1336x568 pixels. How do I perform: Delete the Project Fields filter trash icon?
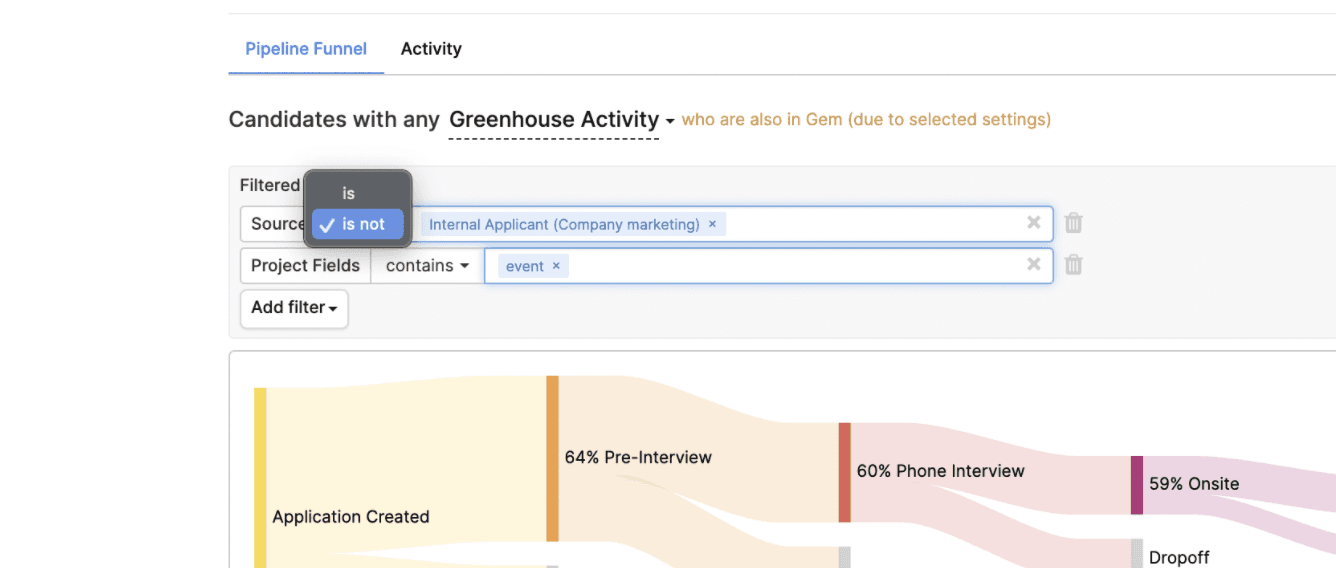tap(1073, 265)
